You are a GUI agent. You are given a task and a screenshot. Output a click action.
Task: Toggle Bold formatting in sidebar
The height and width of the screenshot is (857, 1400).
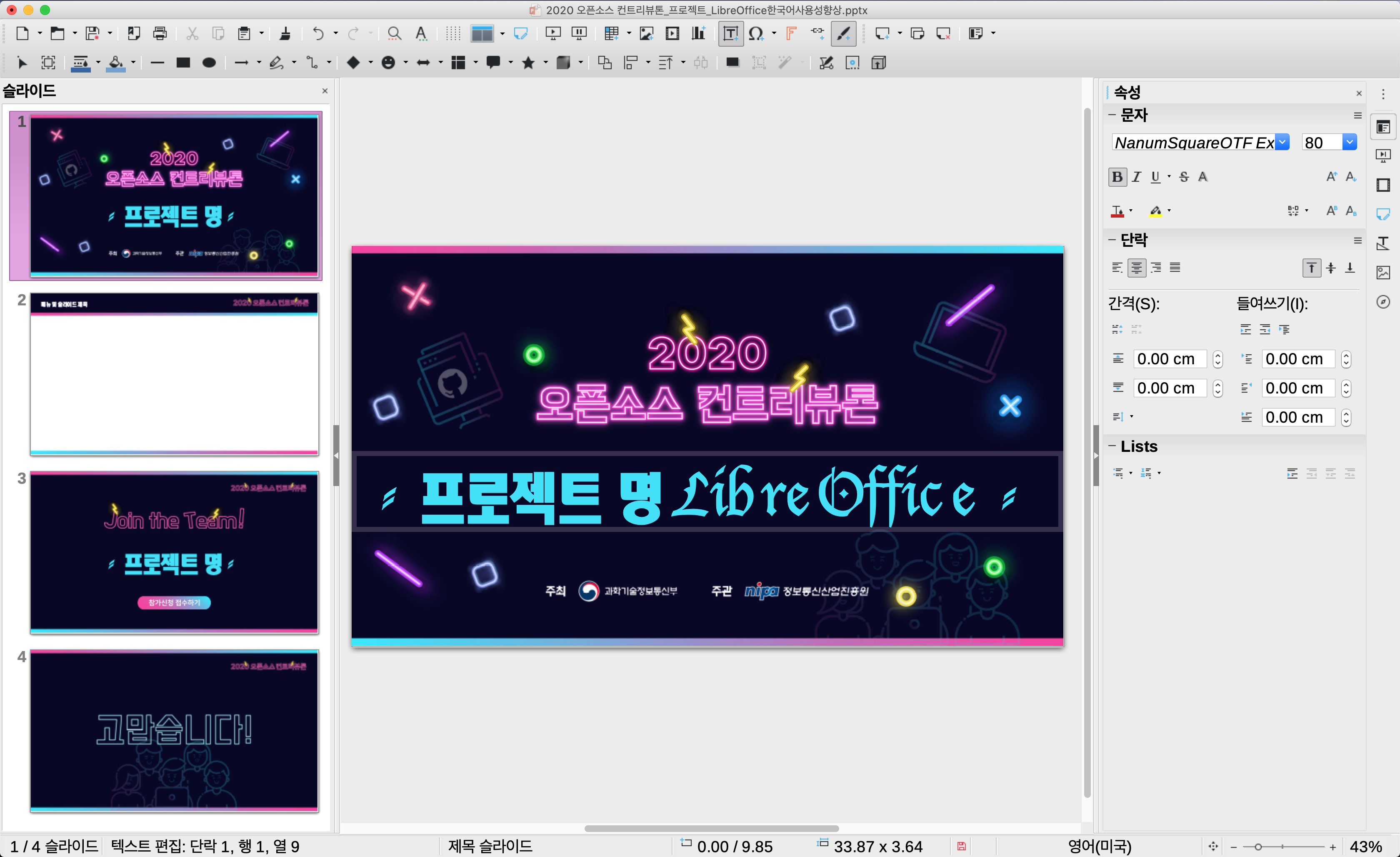point(1117,177)
